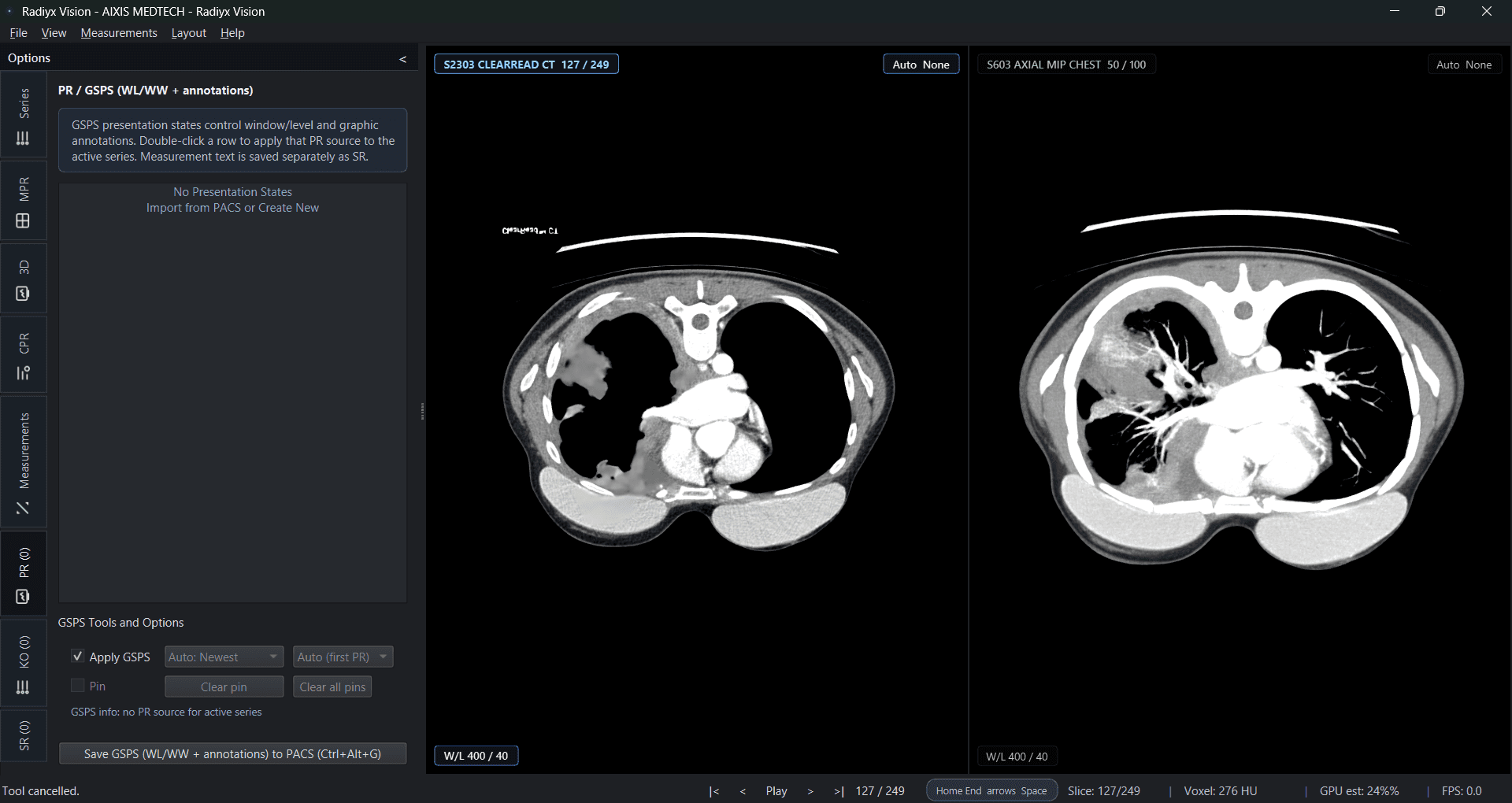Open the View menu

coord(54,33)
